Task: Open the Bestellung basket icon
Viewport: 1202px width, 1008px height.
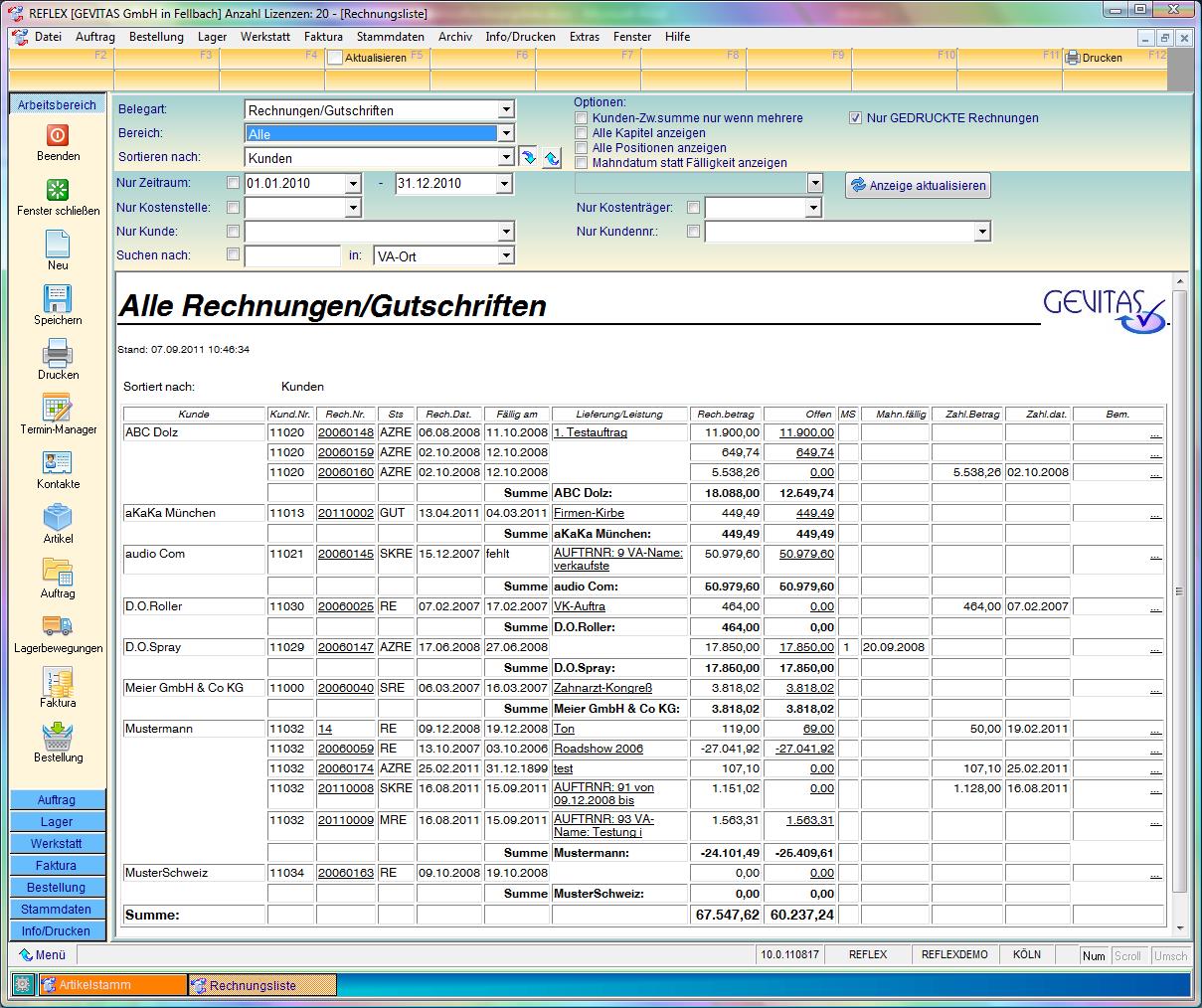Action: [x=58, y=737]
